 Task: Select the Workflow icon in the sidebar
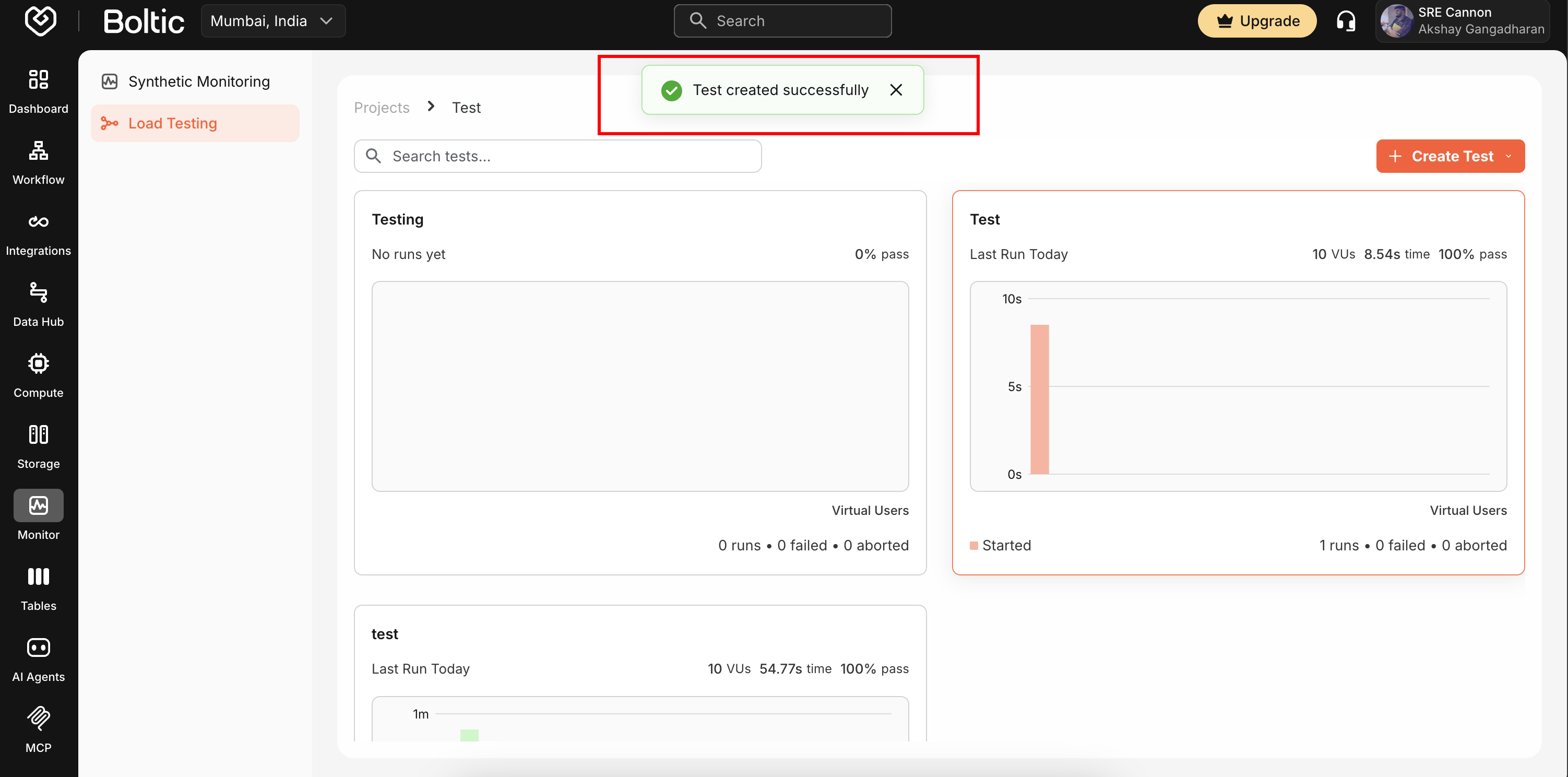38,161
